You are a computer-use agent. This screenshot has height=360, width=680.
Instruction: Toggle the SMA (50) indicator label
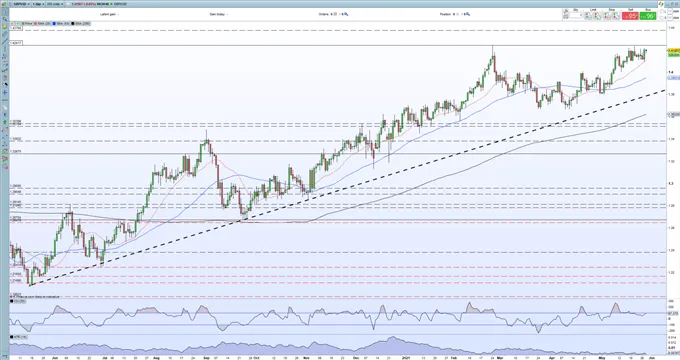(x=63, y=23)
